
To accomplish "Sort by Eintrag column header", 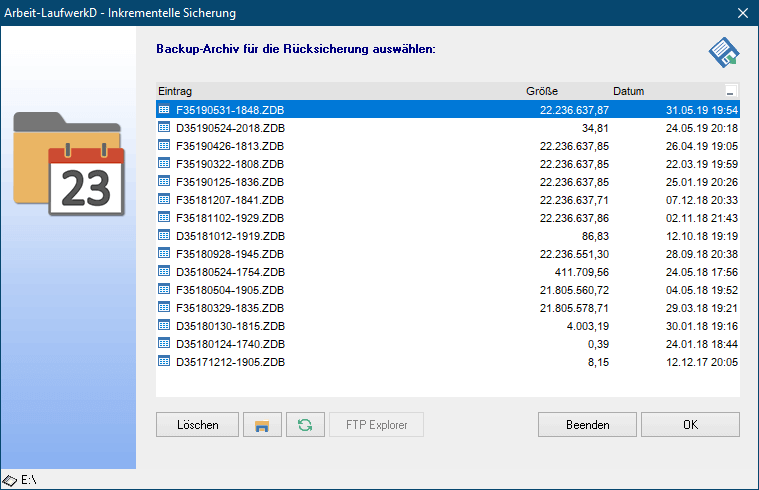I will (x=175, y=91).
